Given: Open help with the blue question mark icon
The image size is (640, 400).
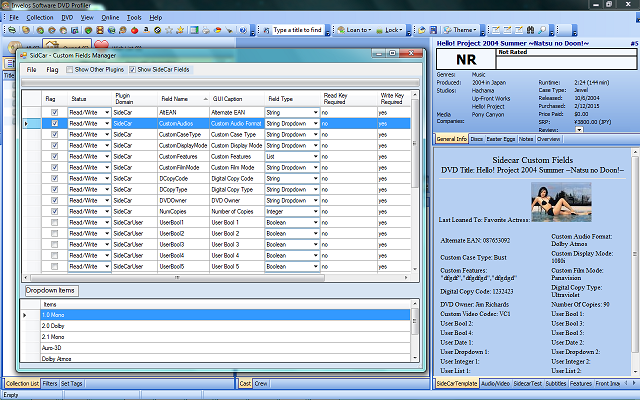Looking at the screenshot, I should [x=243, y=30].
